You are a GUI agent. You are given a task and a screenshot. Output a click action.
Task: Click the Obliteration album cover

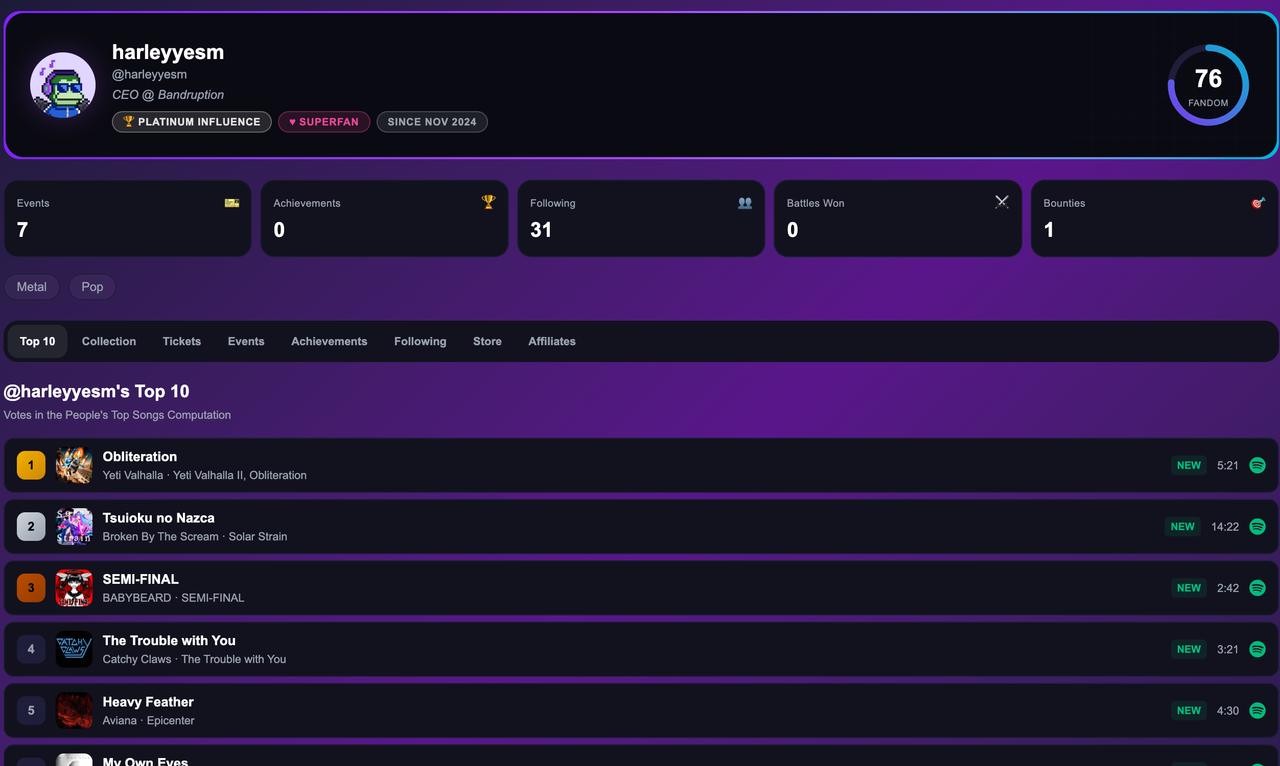pyautogui.click(x=75, y=465)
